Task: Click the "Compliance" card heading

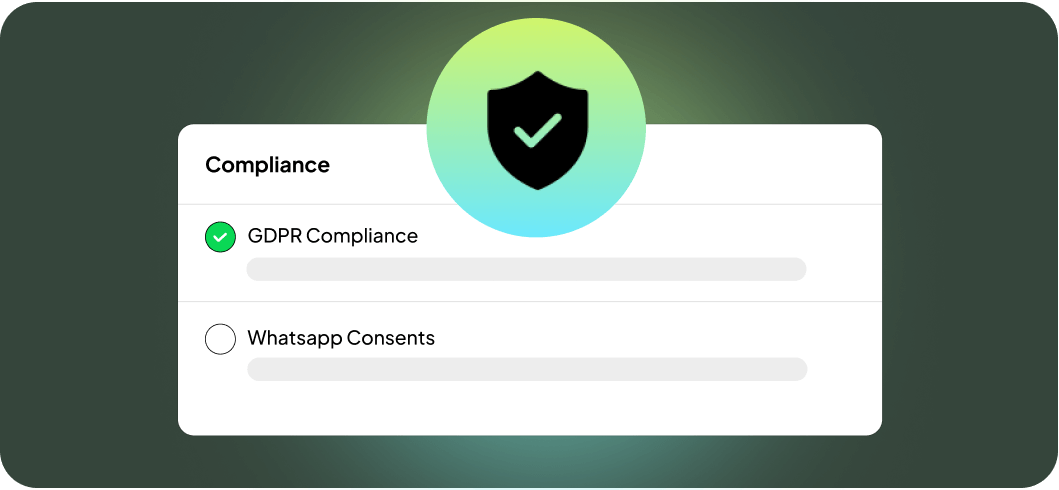Action: (x=267, y=165)
